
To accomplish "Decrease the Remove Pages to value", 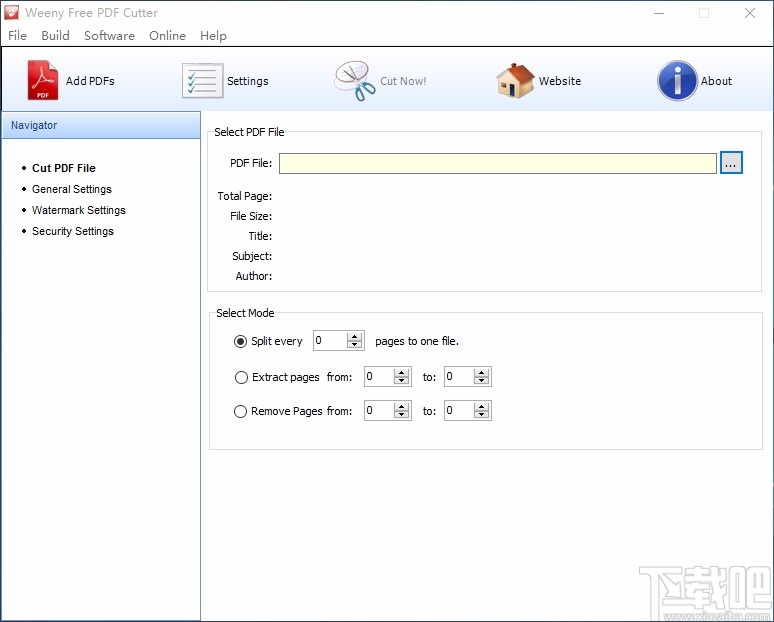I will (481, 415).
